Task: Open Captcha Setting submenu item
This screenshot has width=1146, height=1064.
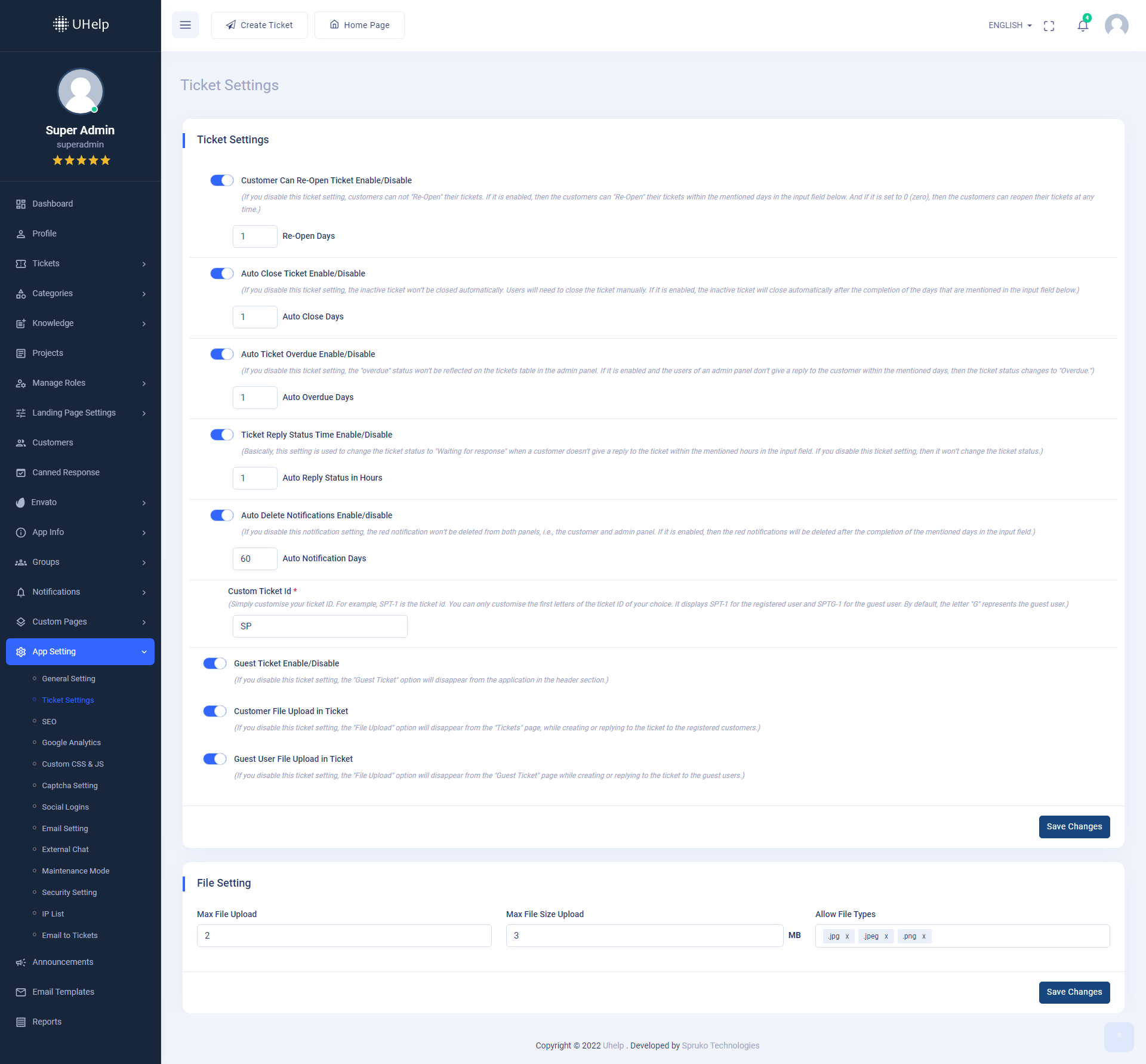Action: coord(69,786)
